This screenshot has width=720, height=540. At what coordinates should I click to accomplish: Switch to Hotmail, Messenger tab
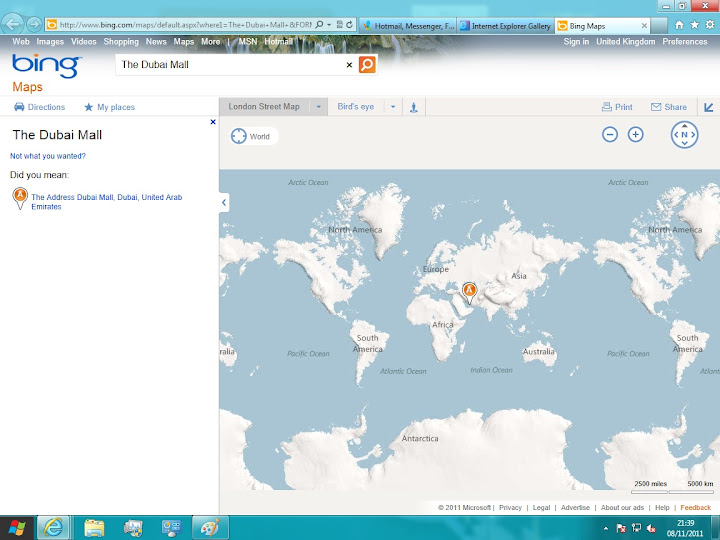point(408,26)
